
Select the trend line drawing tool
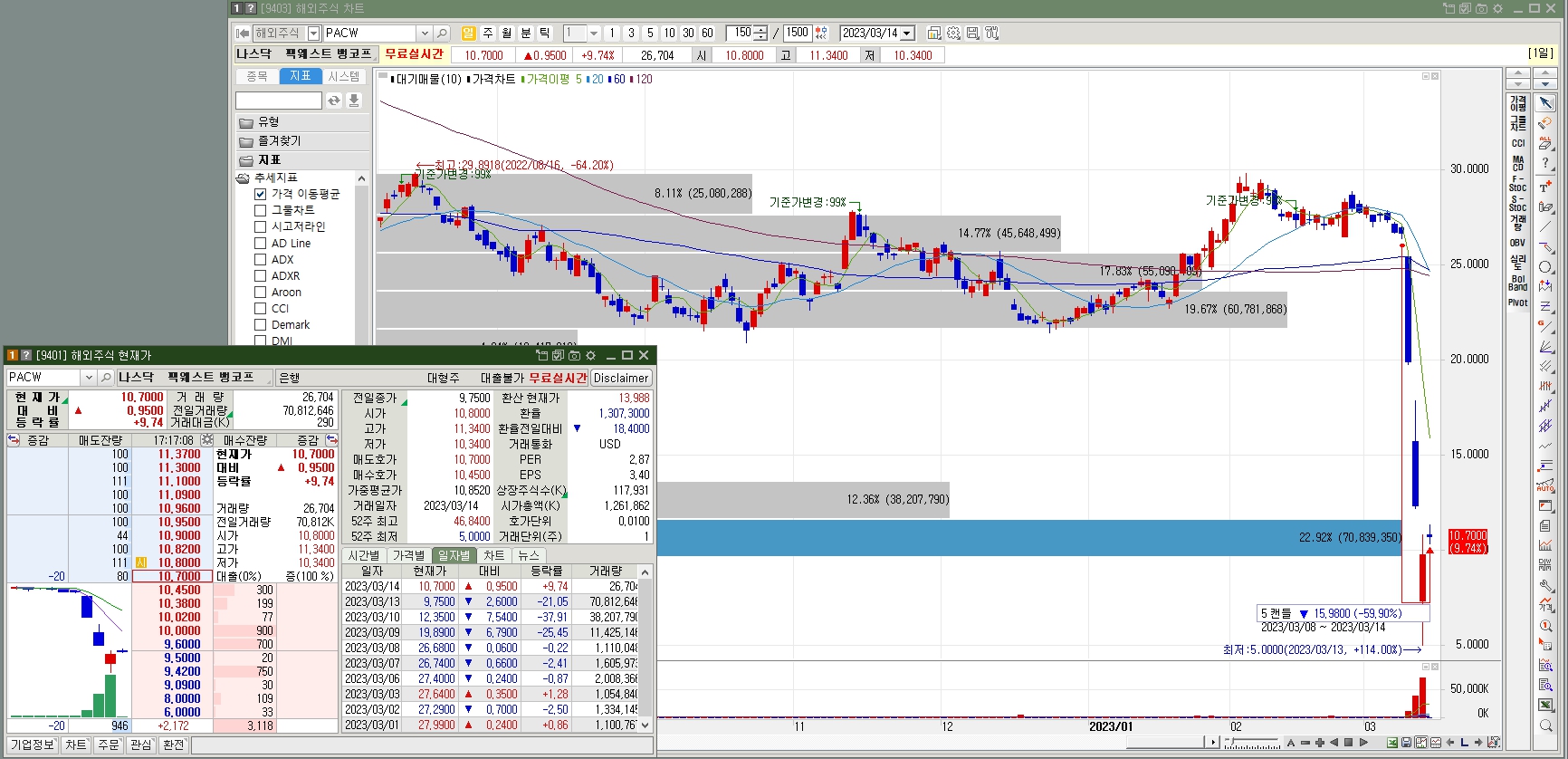[x=1545, y=226]
